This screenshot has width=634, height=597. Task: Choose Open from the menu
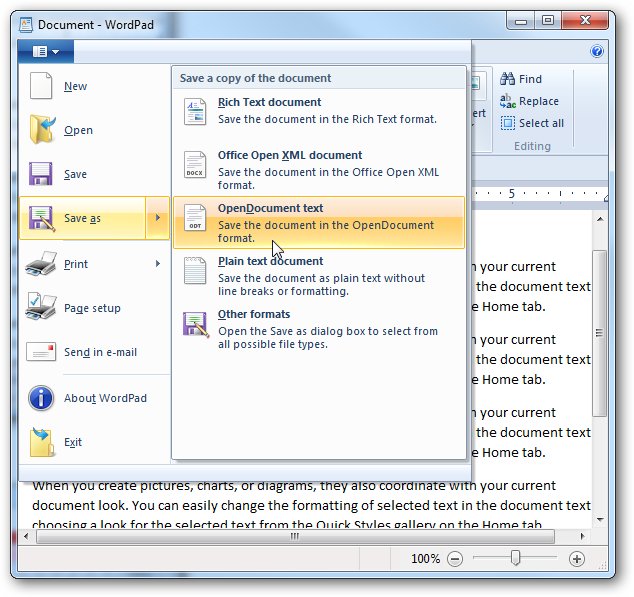95,130
